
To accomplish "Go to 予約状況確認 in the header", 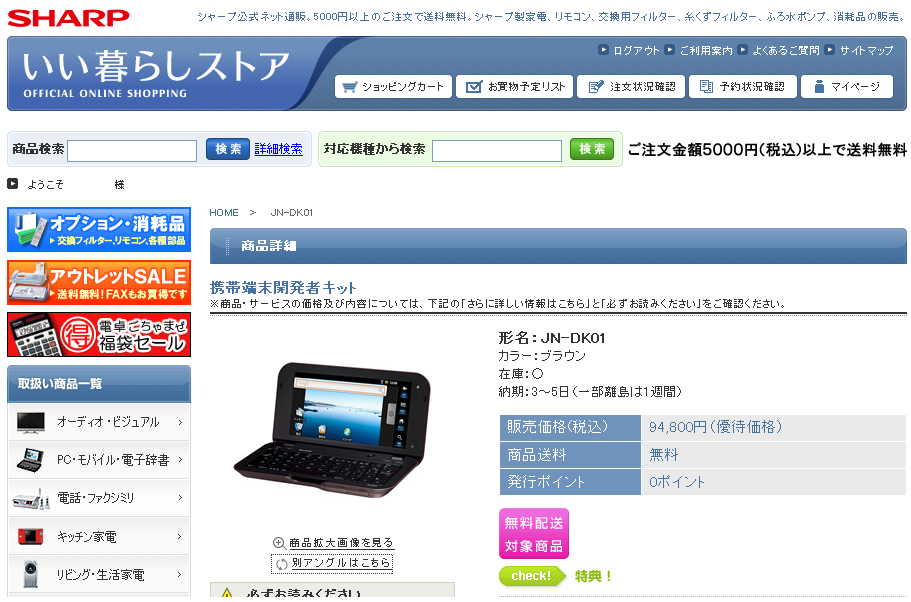I will [743, 87].
